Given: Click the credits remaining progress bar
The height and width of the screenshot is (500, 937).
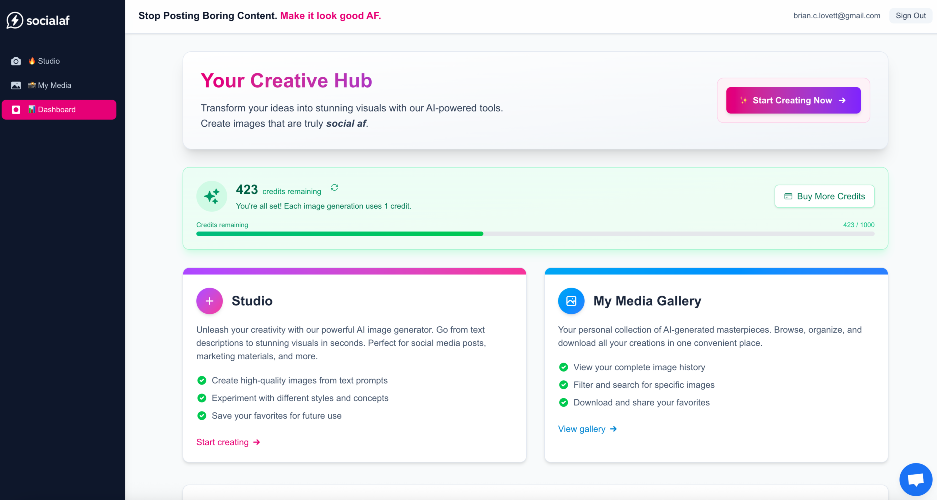Looking at the screenshot, I should (x=535, y=234).
